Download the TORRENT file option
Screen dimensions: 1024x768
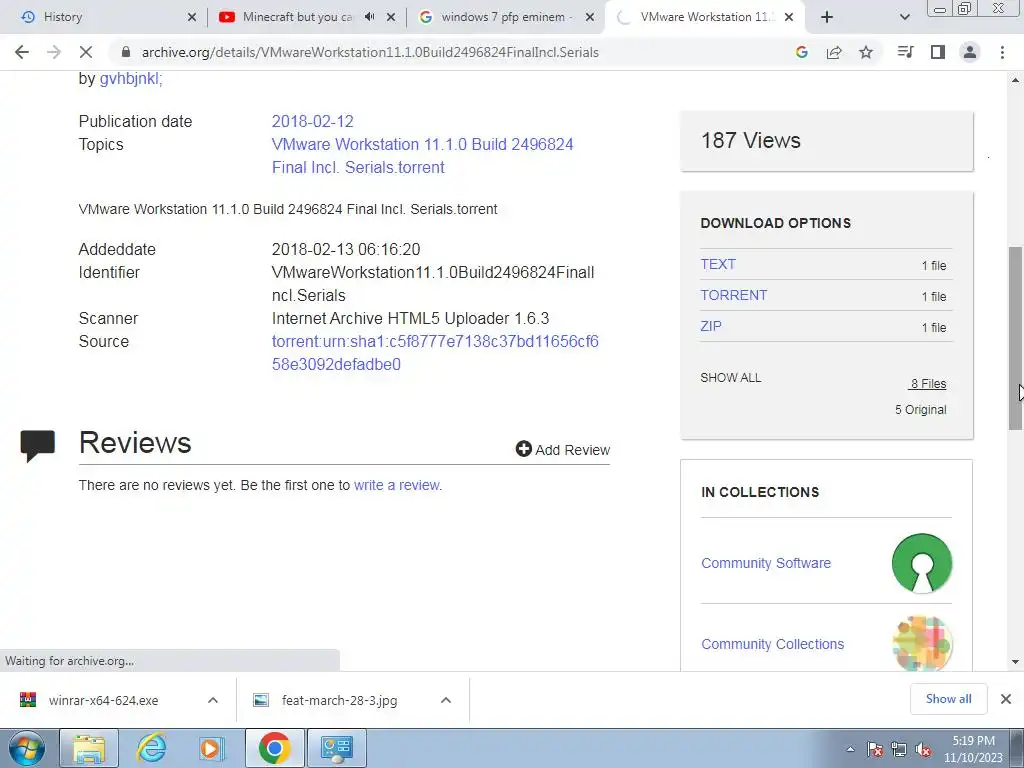click(x=733, y=295)
